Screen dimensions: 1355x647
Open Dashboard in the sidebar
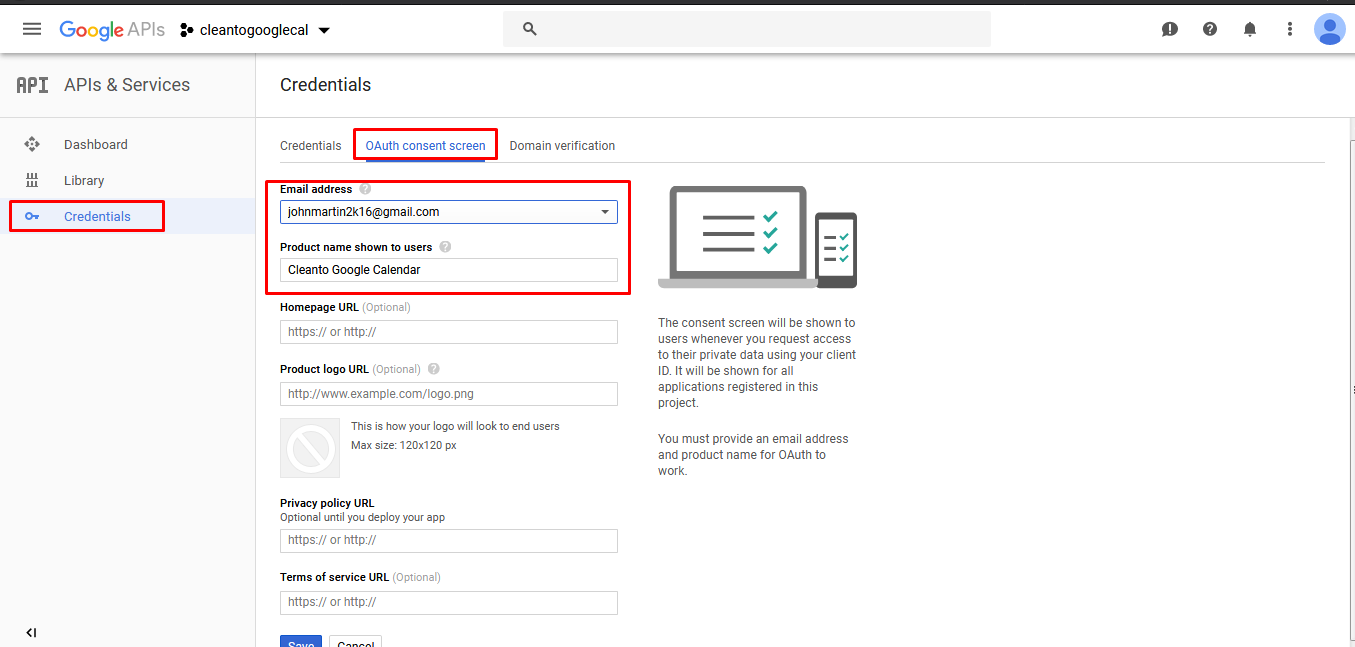click(x=96, y=145)
